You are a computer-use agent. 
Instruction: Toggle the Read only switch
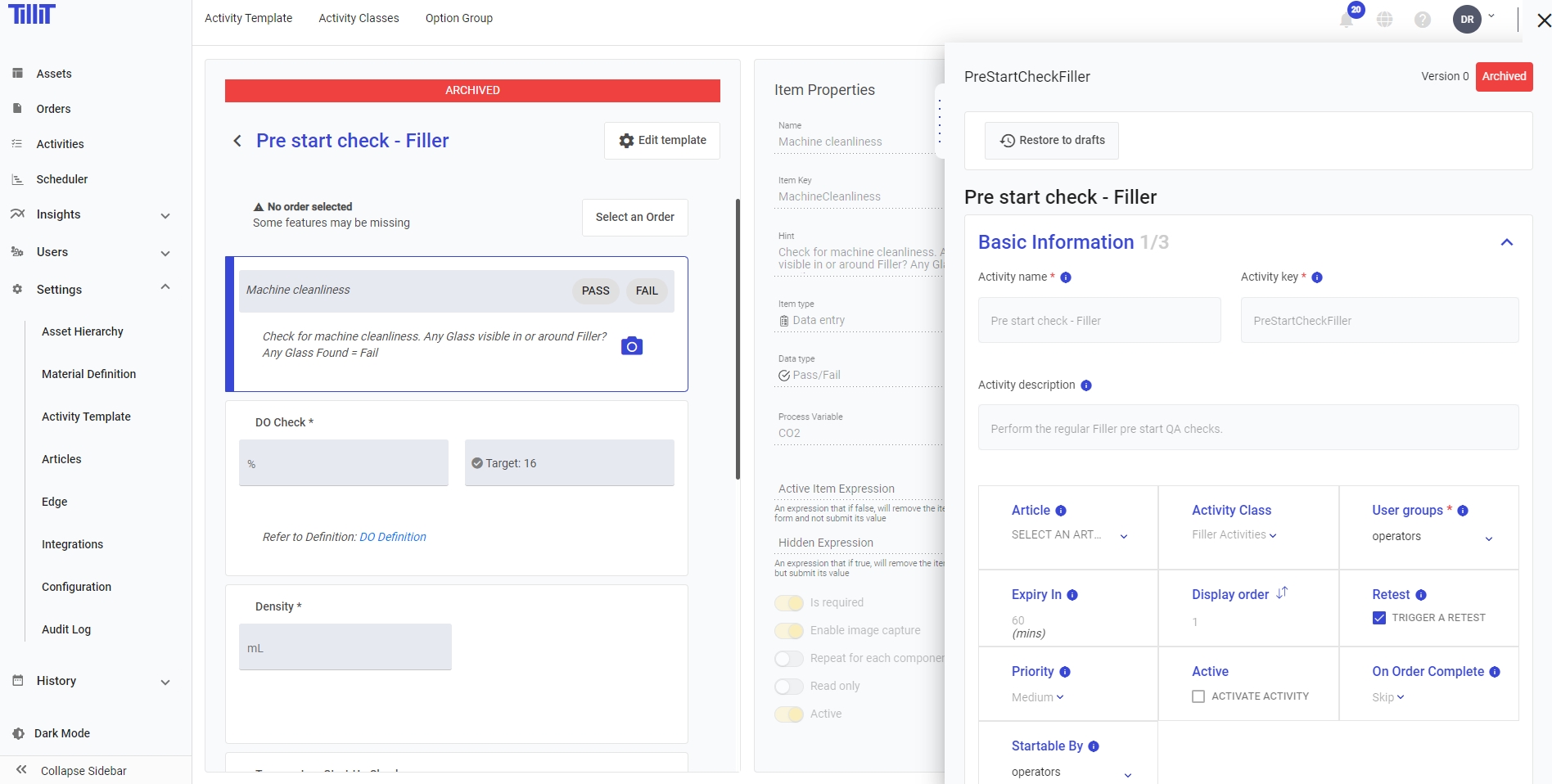pyautogui.click(x=789, y=686)
